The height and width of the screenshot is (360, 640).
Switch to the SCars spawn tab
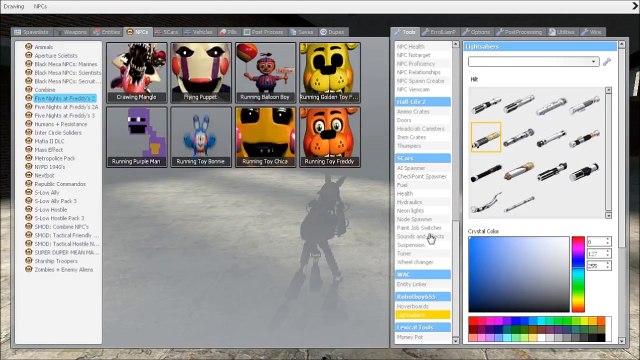coord(167,32)
